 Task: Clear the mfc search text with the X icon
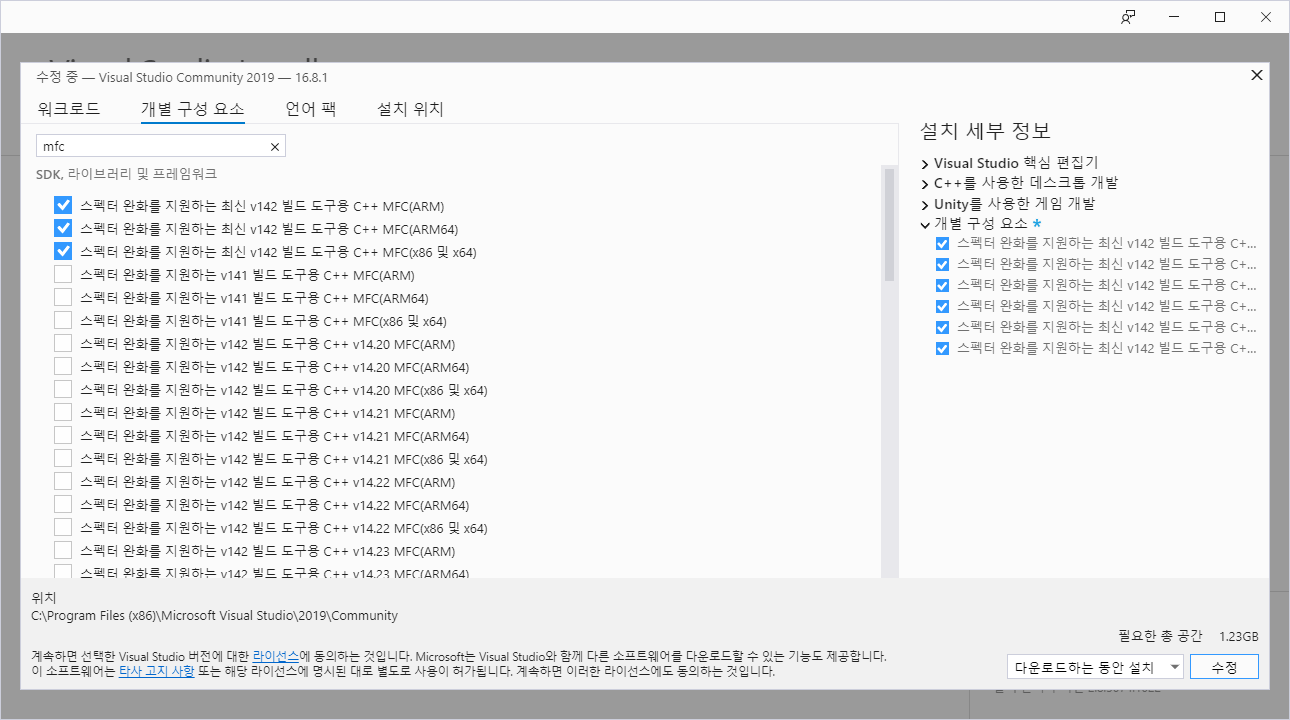click(275, 147)
